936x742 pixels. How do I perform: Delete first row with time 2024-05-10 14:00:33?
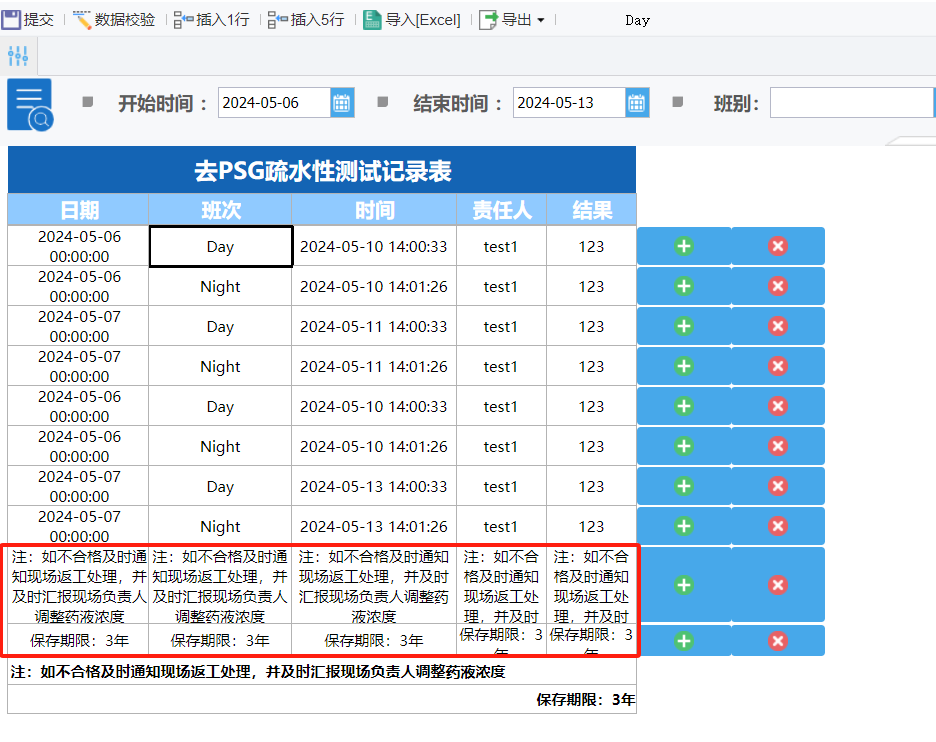pyautogui.click(x=778, y=246)
